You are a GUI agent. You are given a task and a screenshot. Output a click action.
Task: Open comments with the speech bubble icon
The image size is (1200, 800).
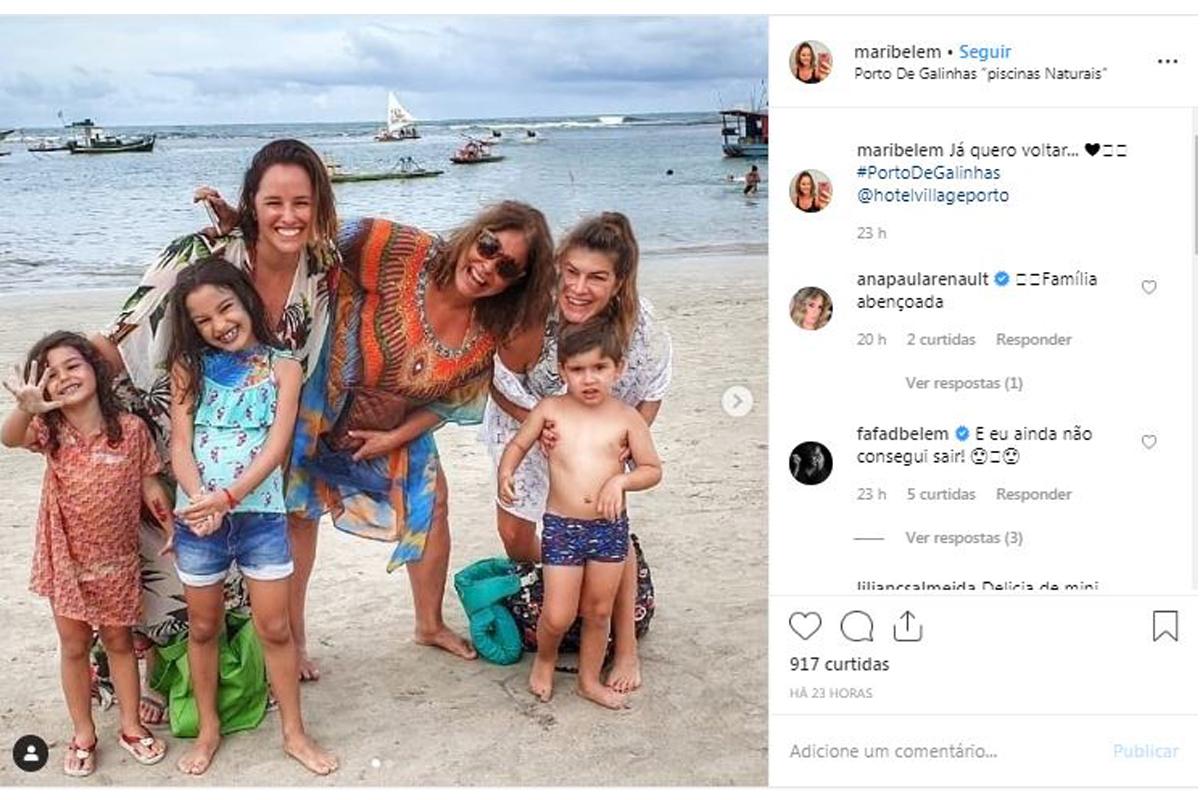click(x=856, y=626)
